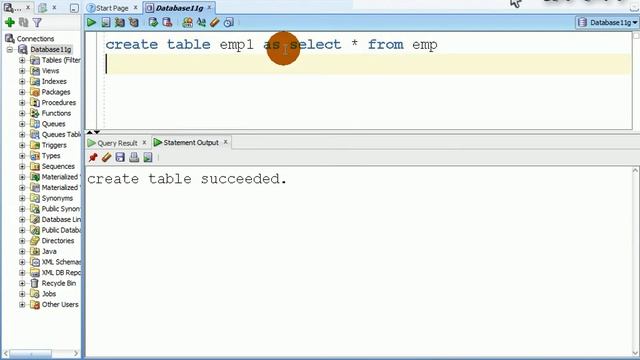Click the Save floppy icon in output toolbar
This screenshot has height=360, width=640.
tap(120, 157)
